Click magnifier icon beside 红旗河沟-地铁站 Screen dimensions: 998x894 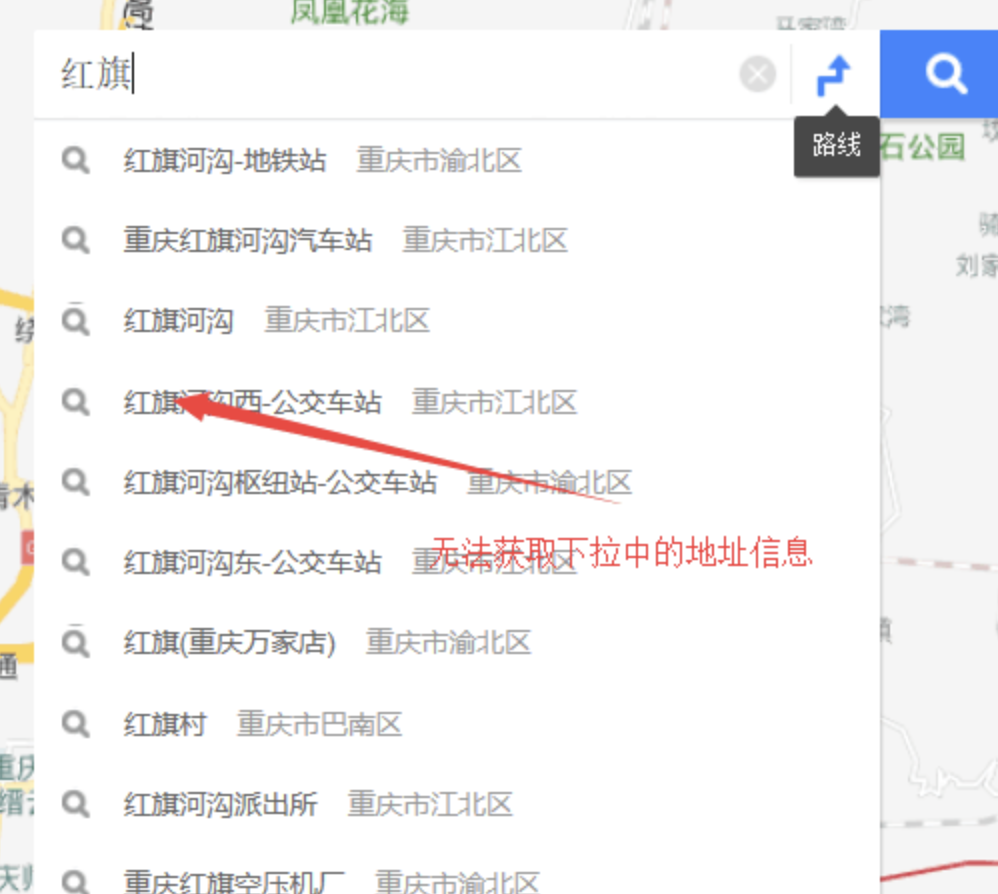tap(76, 160)
